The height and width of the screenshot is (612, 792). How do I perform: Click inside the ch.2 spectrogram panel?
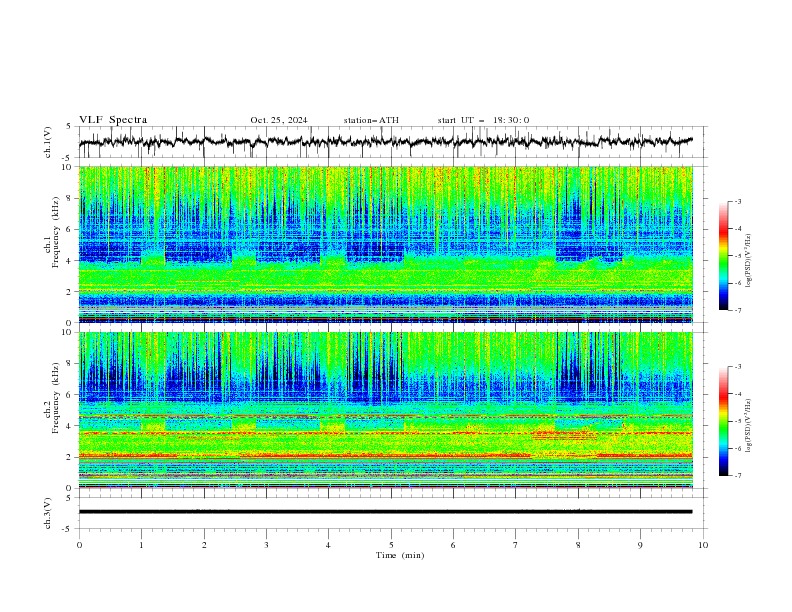click(x=386, y=410)
